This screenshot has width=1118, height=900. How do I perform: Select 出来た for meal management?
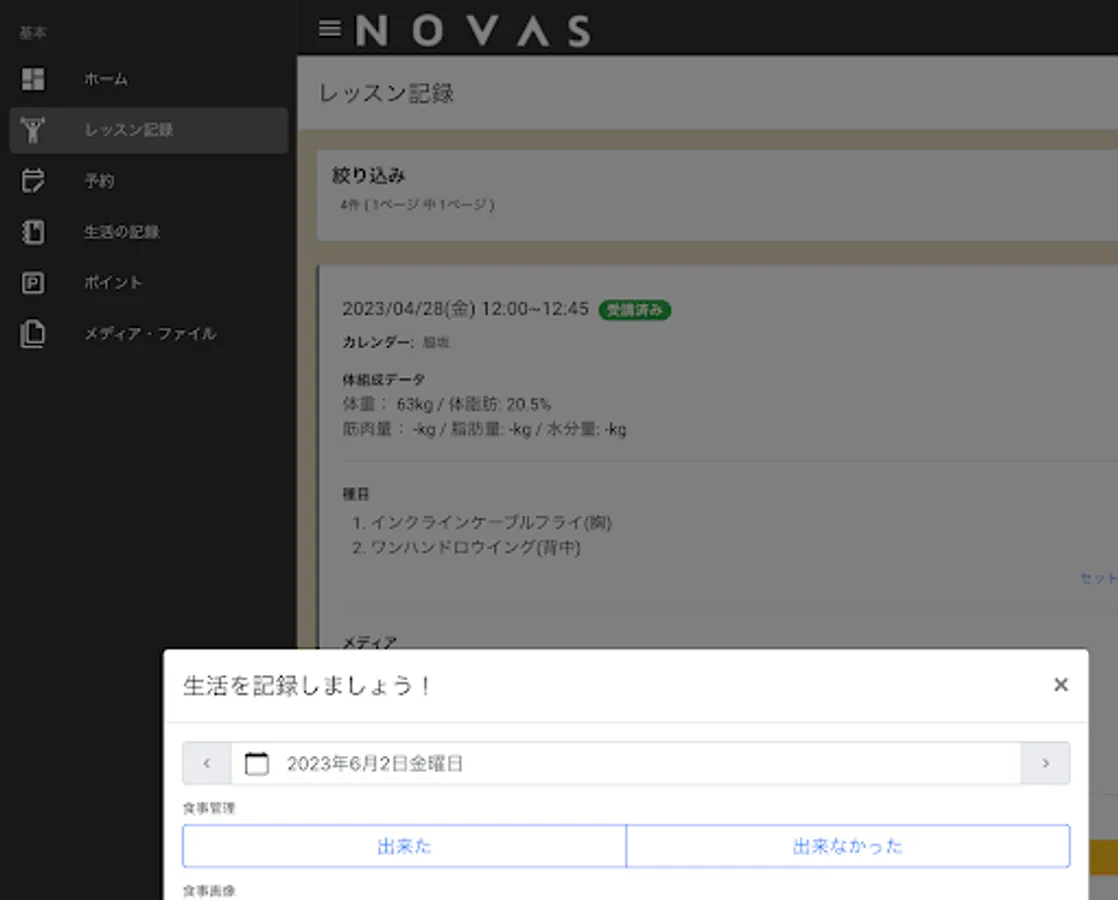click(404, 847)
